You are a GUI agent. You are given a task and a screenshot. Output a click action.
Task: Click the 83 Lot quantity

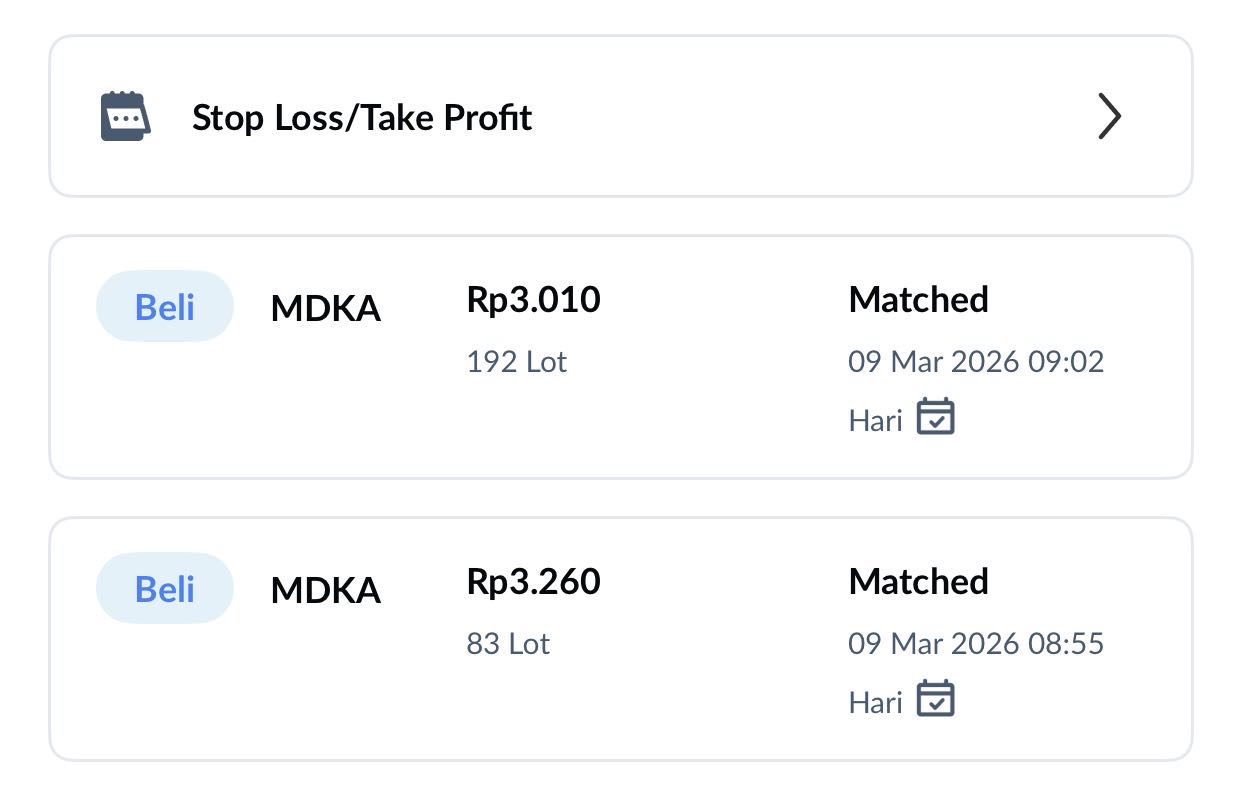[508, 643]
